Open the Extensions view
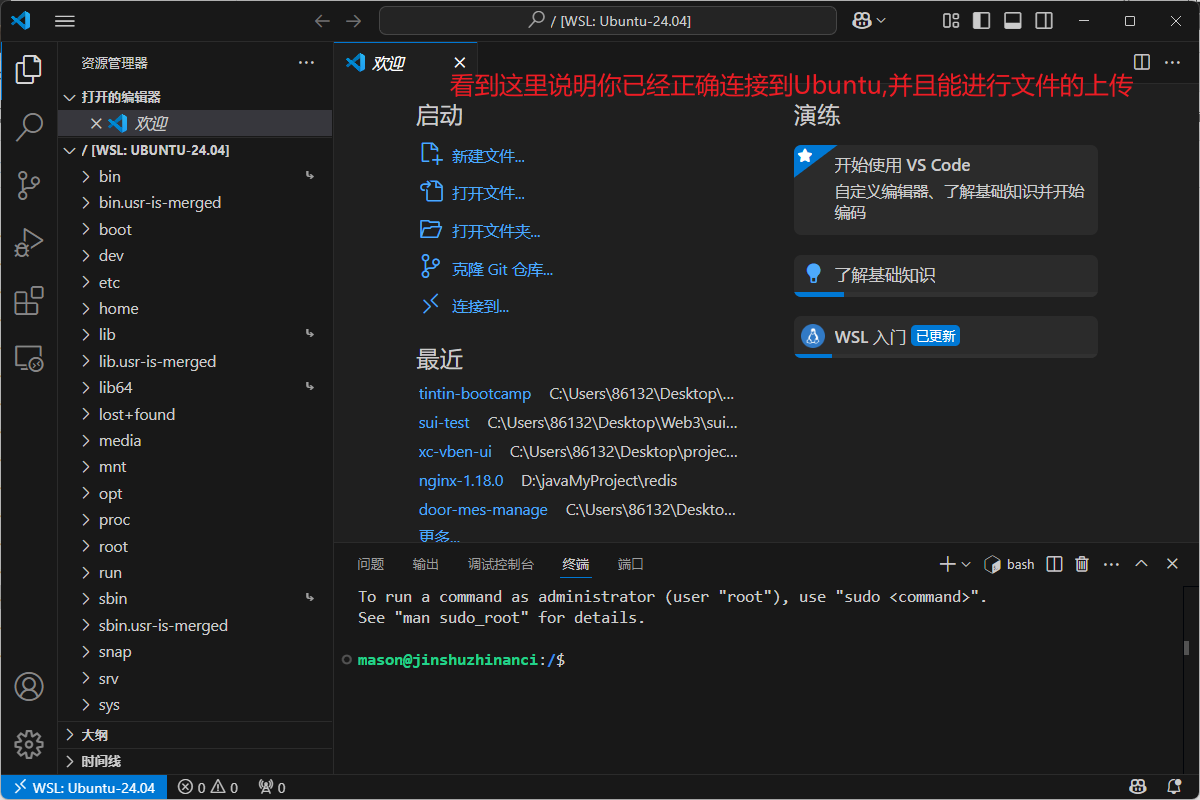The width and height of the screenshot is (1200, 800). click(29, 300)
